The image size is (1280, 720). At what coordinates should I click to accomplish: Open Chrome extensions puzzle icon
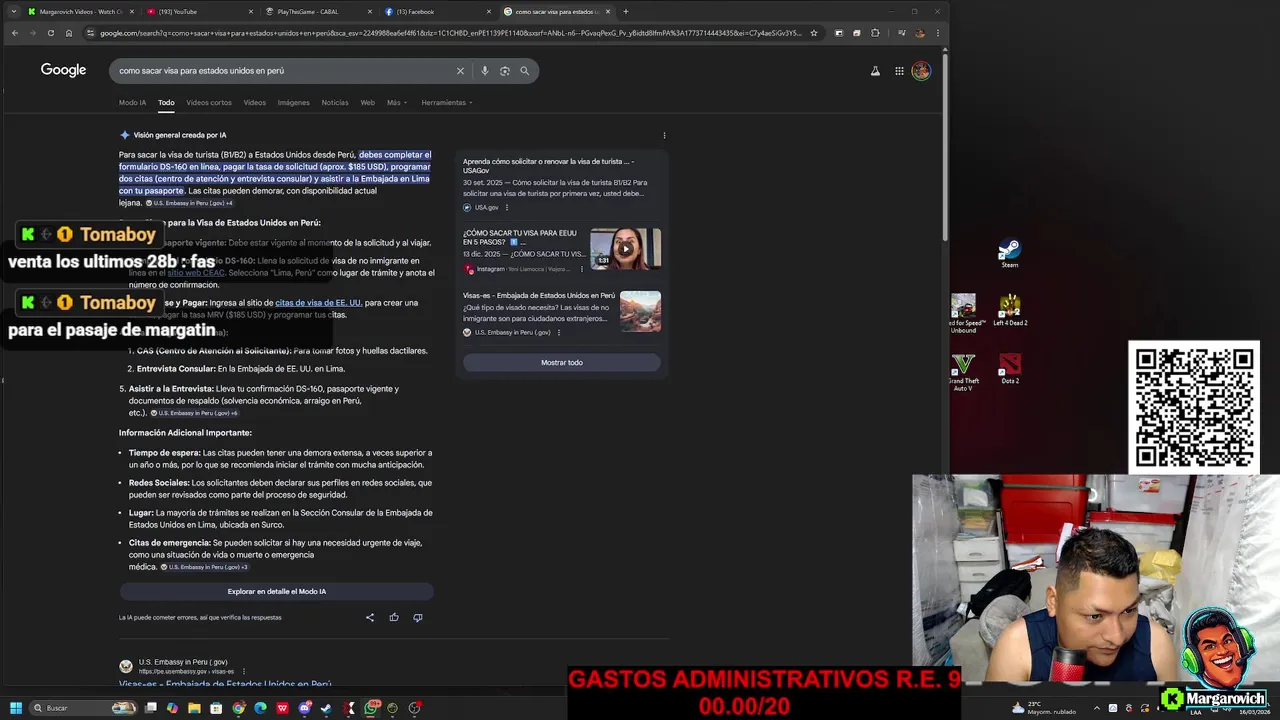[875, 33]
